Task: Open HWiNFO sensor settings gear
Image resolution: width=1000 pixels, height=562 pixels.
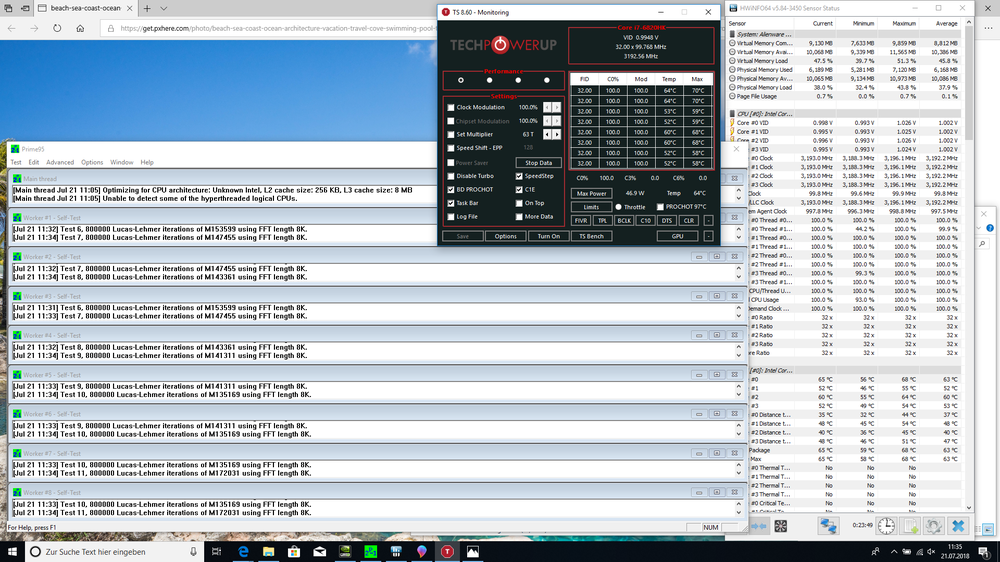Action: 934,525
